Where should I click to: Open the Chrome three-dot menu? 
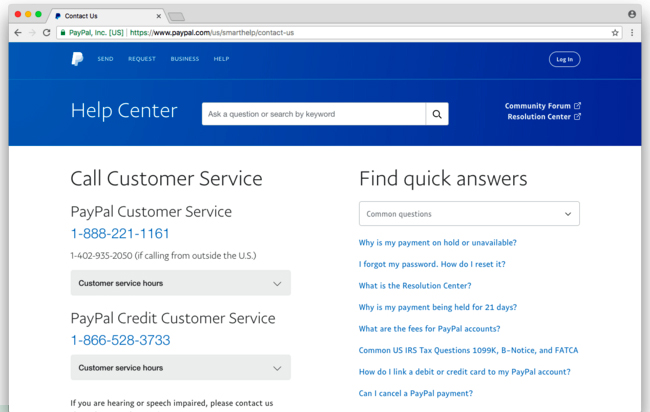(x=632, y=33)
